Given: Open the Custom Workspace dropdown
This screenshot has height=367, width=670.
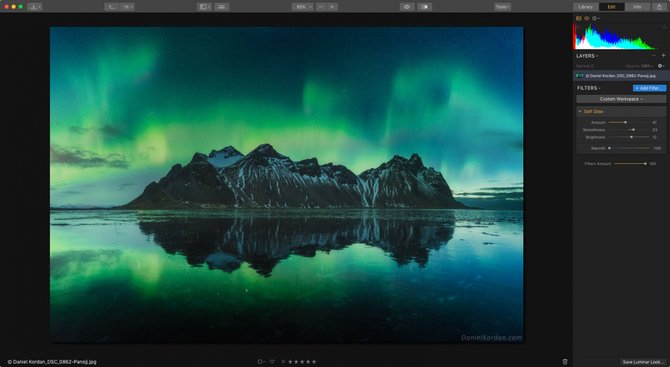Looking at the screenshot, I should pyautogui.click(x=621, y=99).
